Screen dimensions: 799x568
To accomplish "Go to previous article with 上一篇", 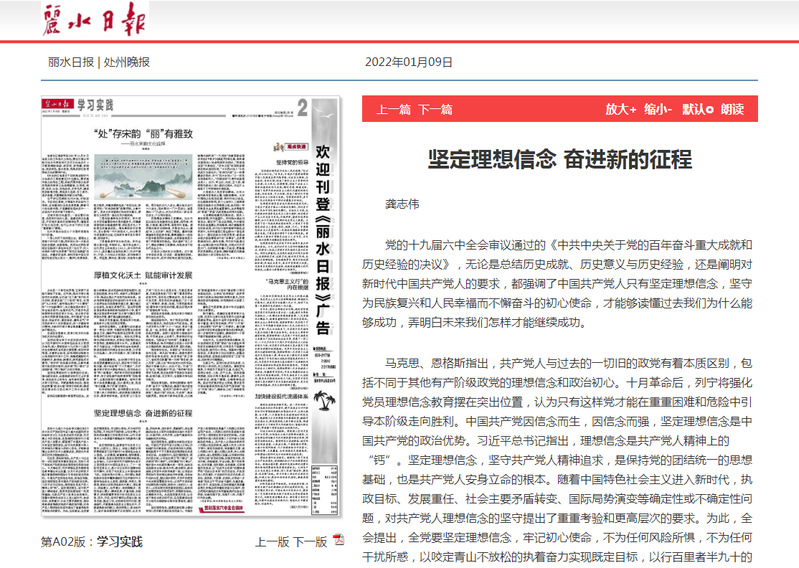I will click(x=393, y=109).
